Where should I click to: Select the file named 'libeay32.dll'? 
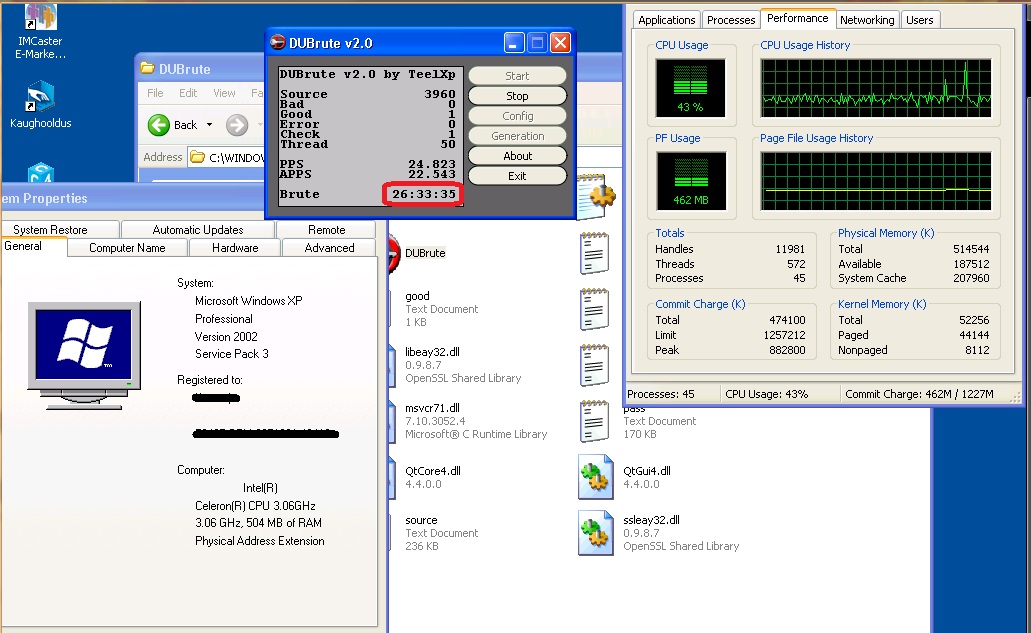pyautogui.click(x=432, y=352)
